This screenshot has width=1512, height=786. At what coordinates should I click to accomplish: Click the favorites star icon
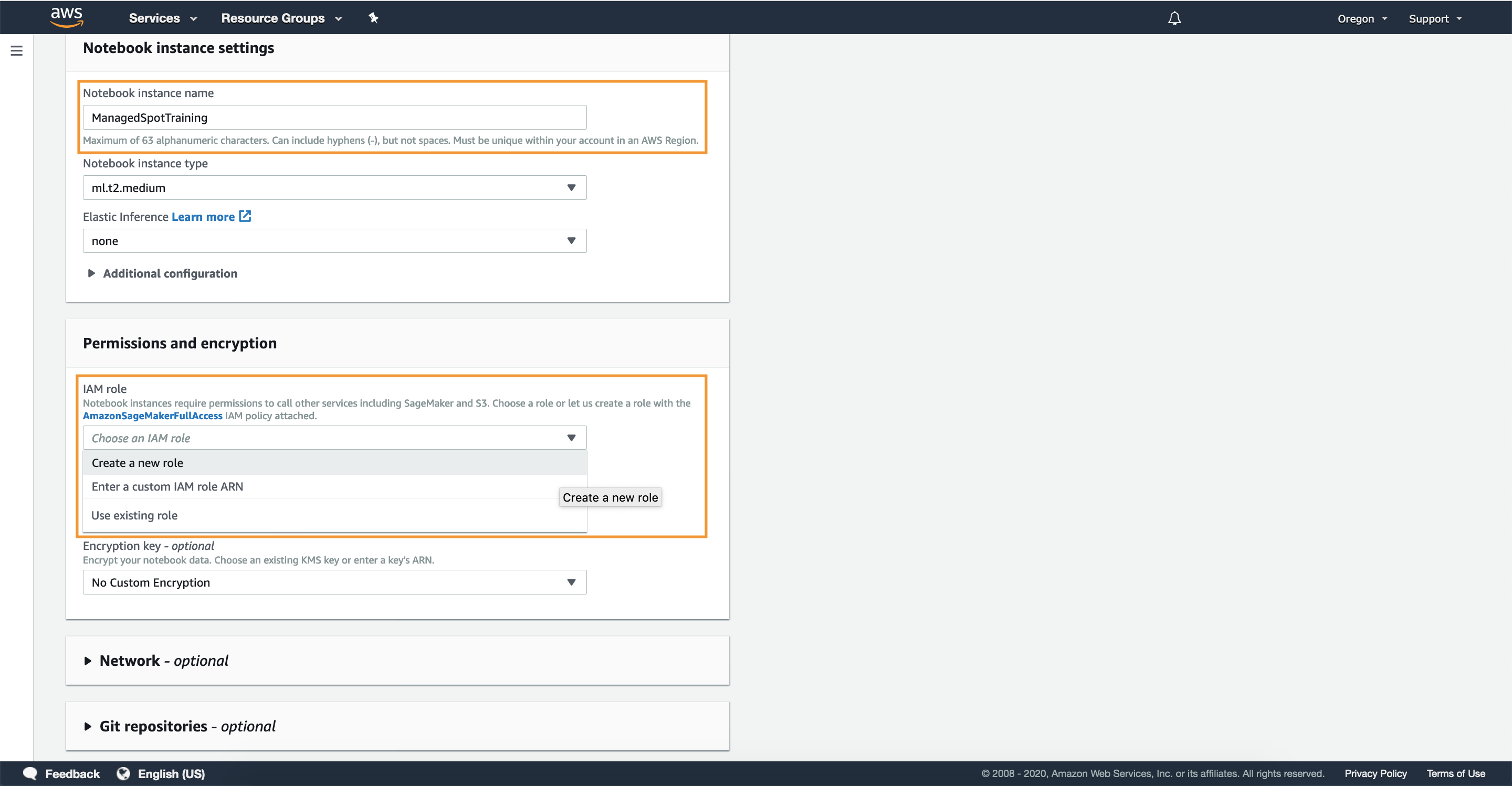[373, 17]
